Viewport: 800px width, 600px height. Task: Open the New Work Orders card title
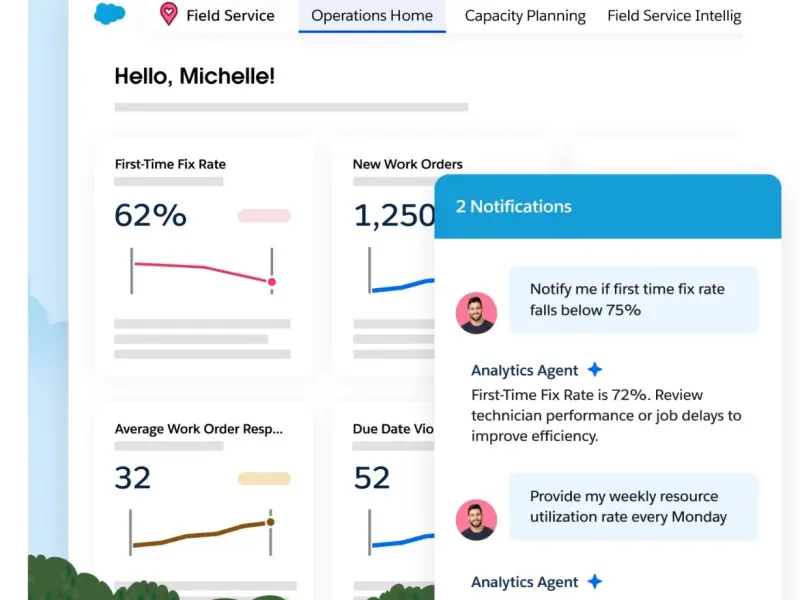407,164
